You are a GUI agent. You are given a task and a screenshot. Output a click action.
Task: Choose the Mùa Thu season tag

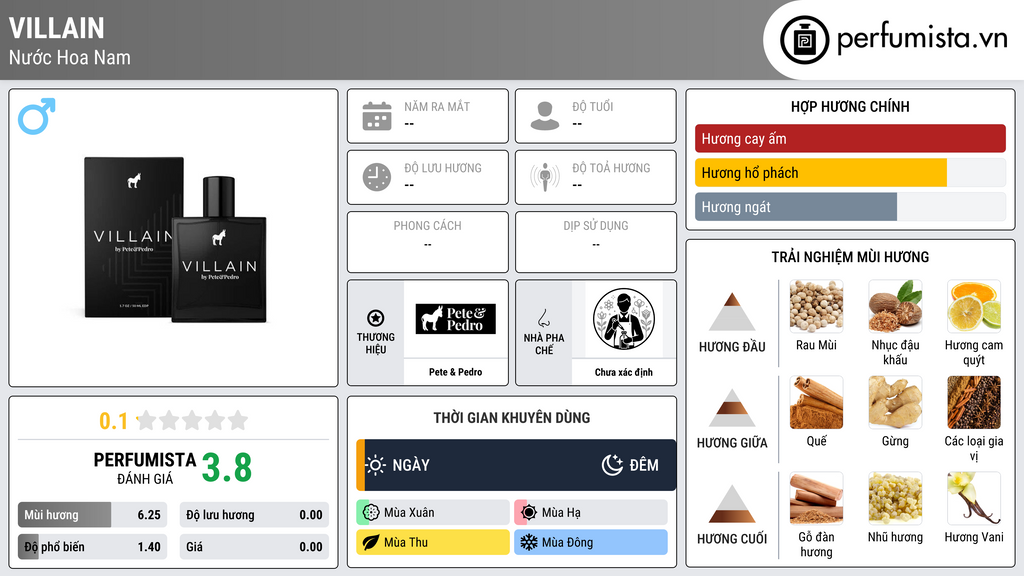[432, 542]
